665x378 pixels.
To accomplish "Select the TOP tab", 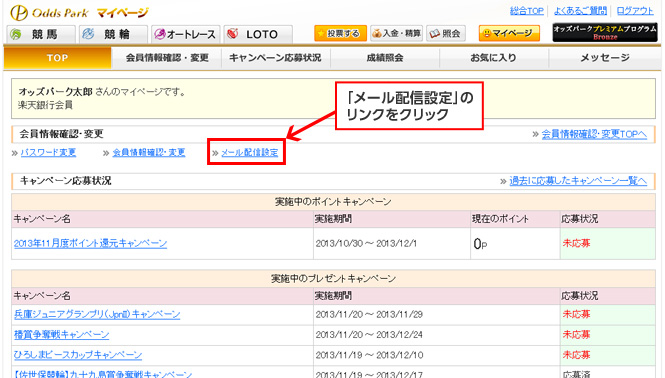I will pos(57,58).
